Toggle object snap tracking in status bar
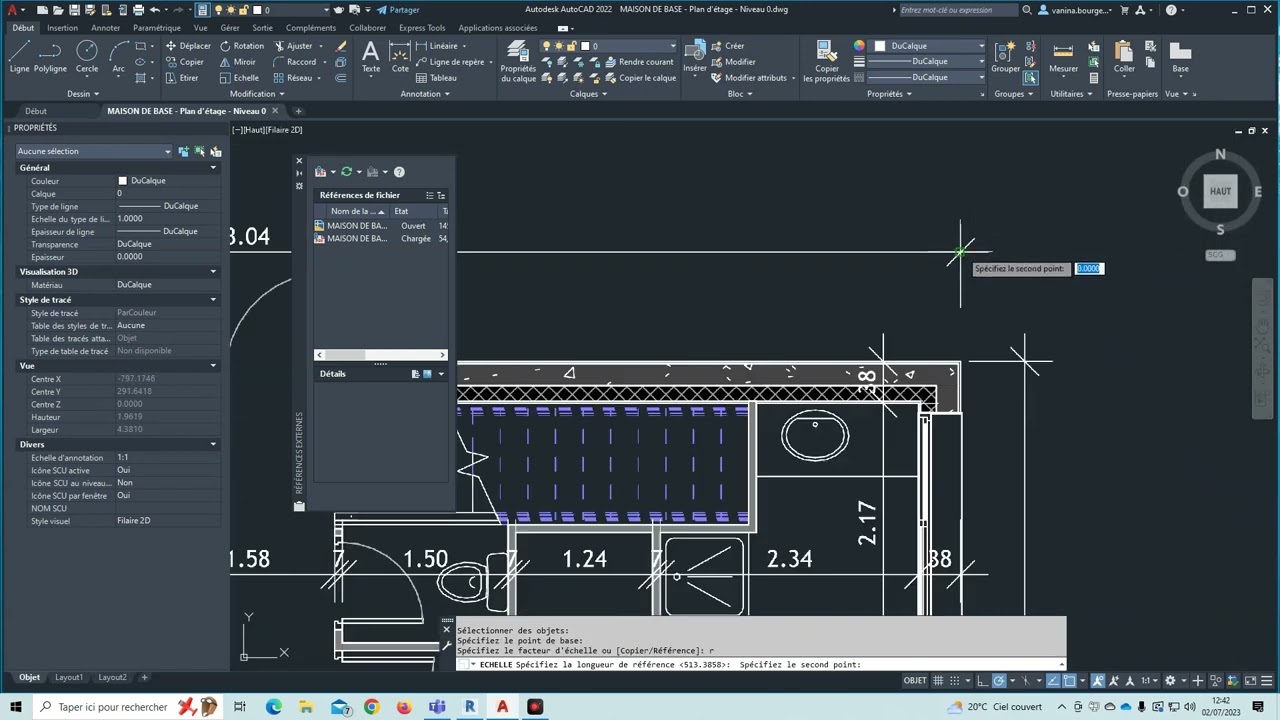1280x720 pixels. 1053,681
